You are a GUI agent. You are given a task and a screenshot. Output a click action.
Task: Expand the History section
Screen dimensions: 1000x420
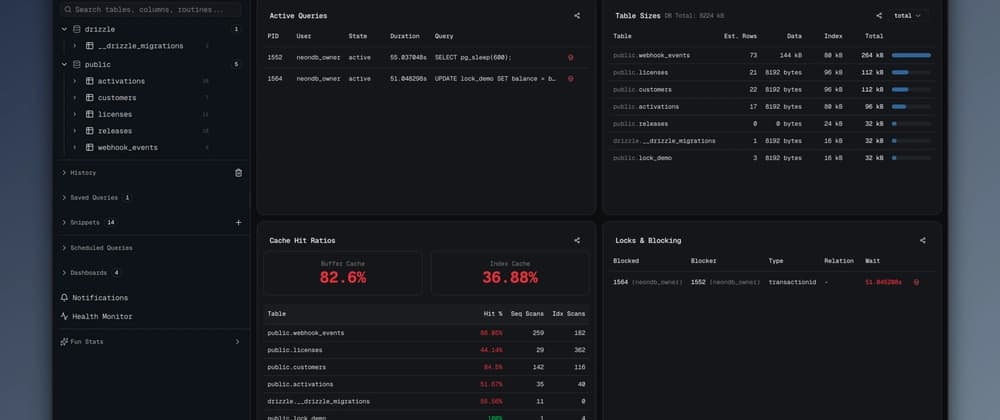coord(79,173)
